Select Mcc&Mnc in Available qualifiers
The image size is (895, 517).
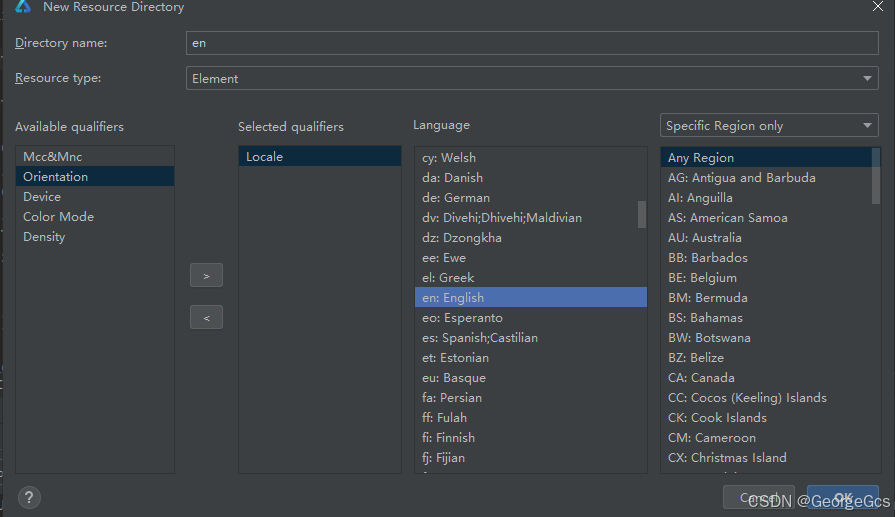[x=53, y=157]
